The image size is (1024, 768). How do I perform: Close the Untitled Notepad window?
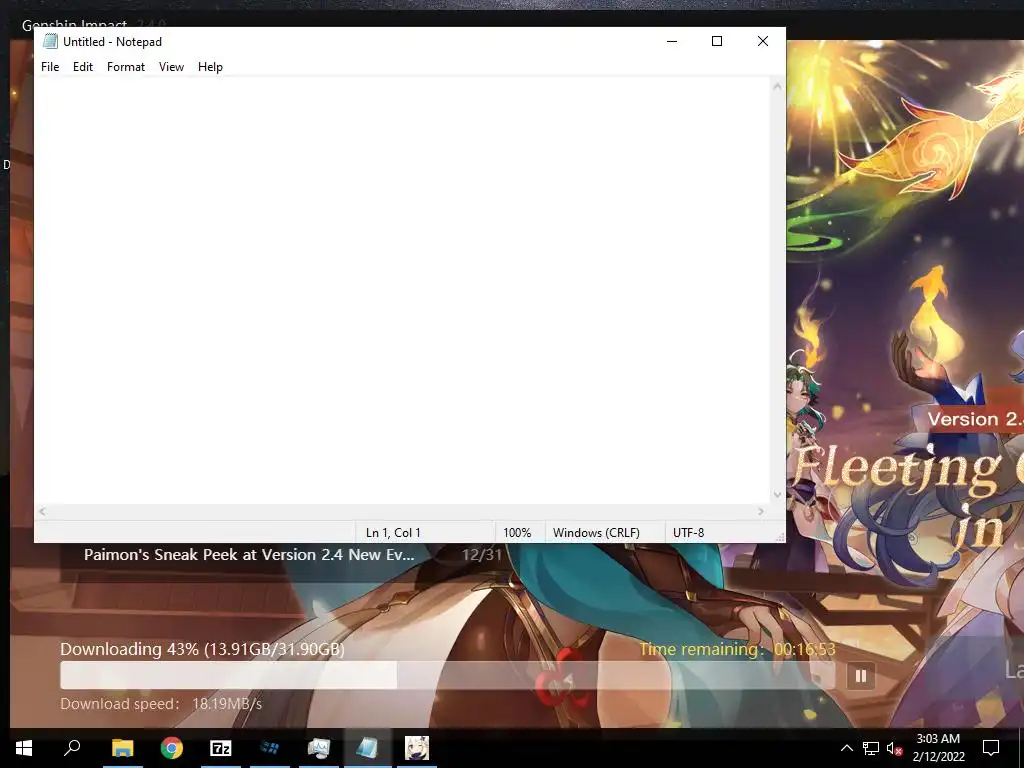coord(763,41)
